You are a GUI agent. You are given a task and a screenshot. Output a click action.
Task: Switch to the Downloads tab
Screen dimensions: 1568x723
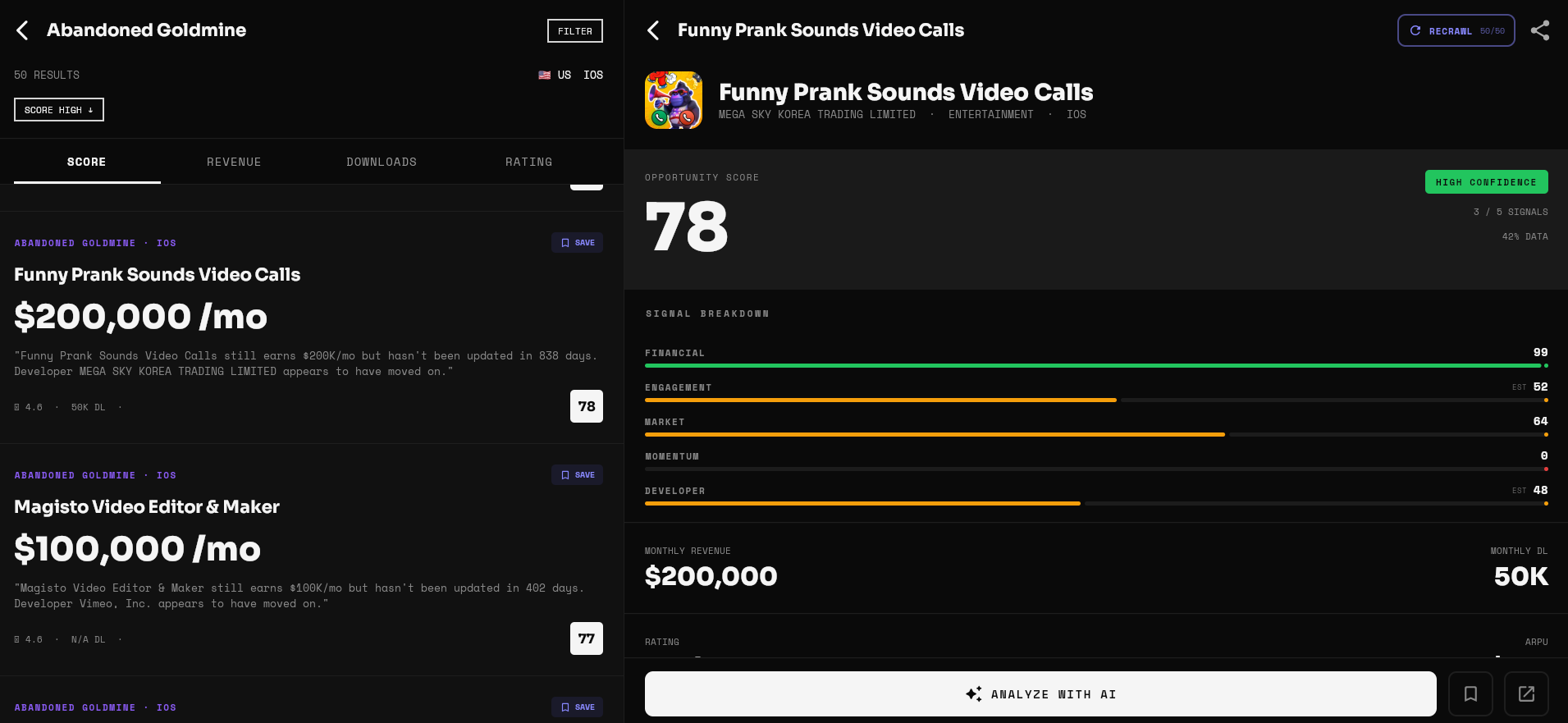coord(382,162)
